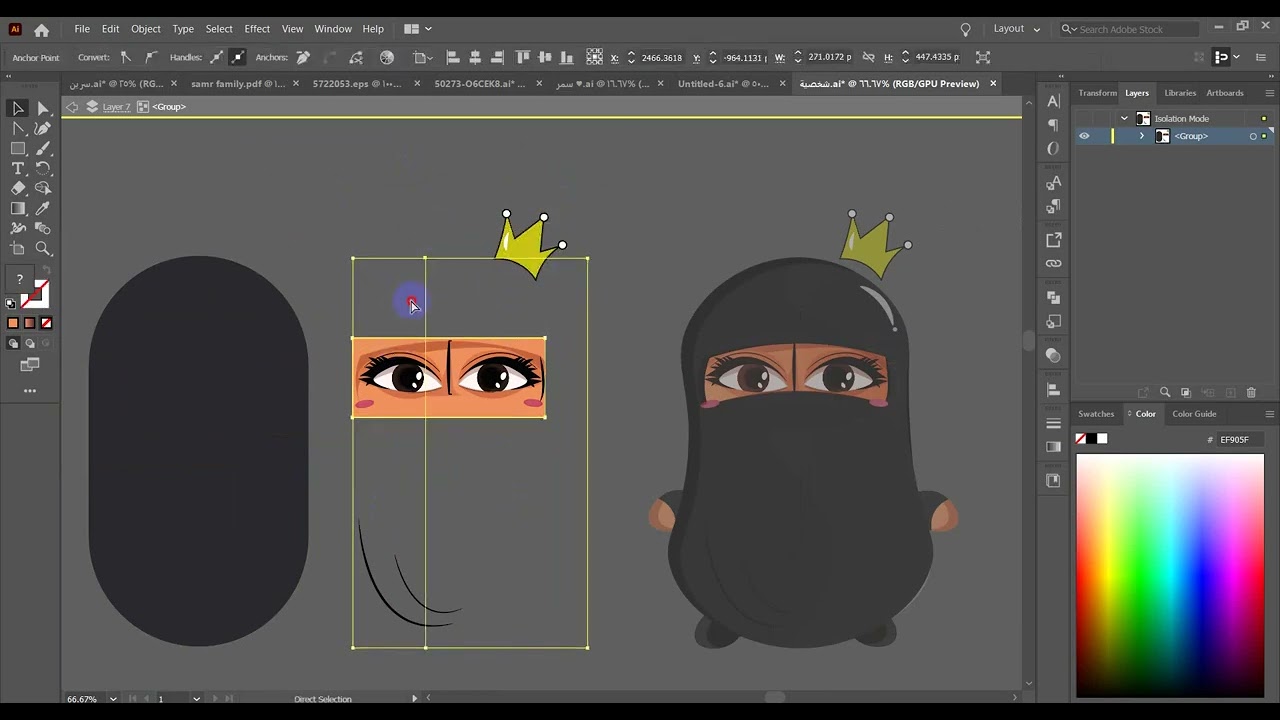Switch to samr family.pdf document tab

(x=238, y=84)
